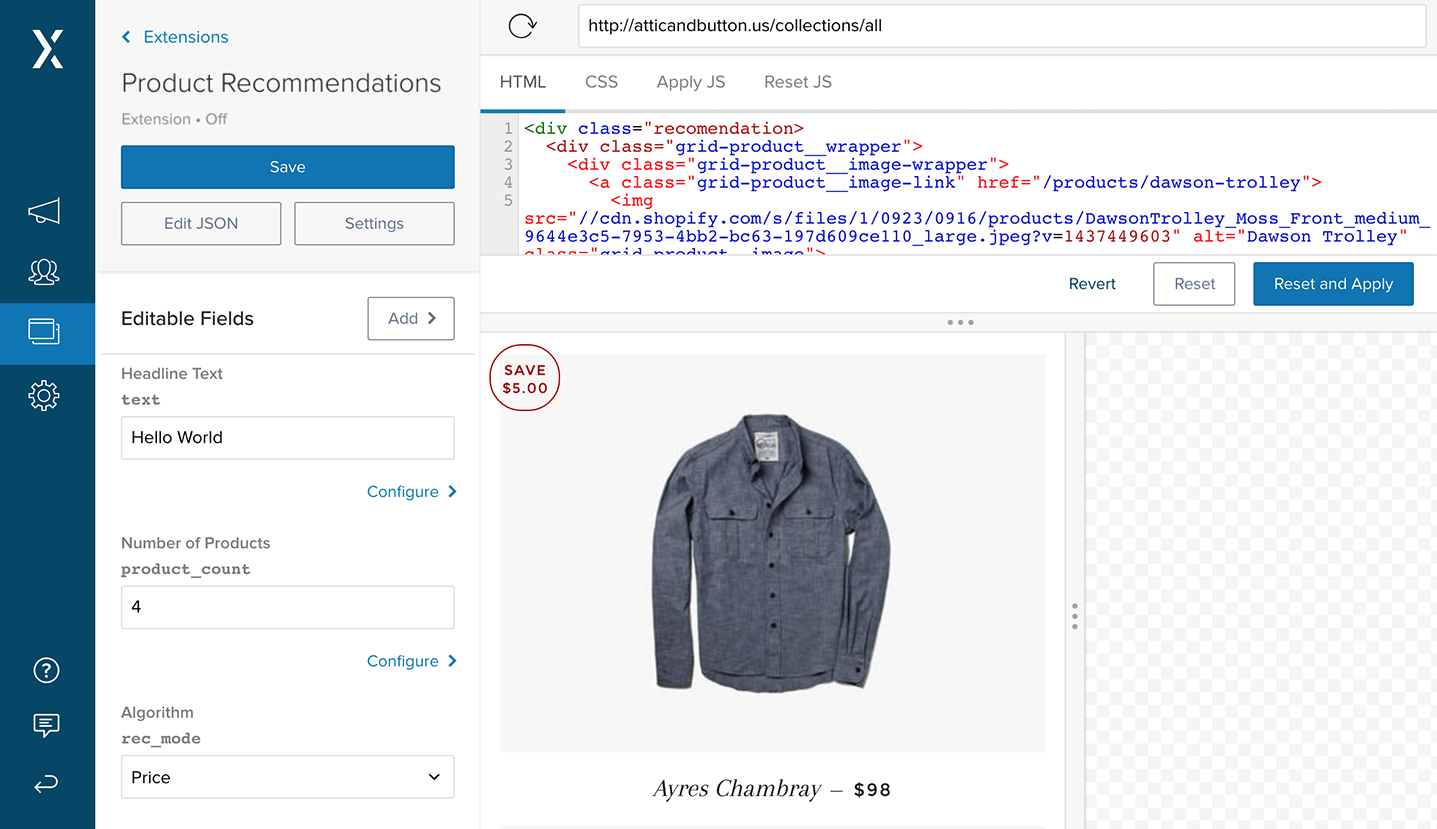
Task: Expand the Add editable field menu
Action: coord(411,318)
